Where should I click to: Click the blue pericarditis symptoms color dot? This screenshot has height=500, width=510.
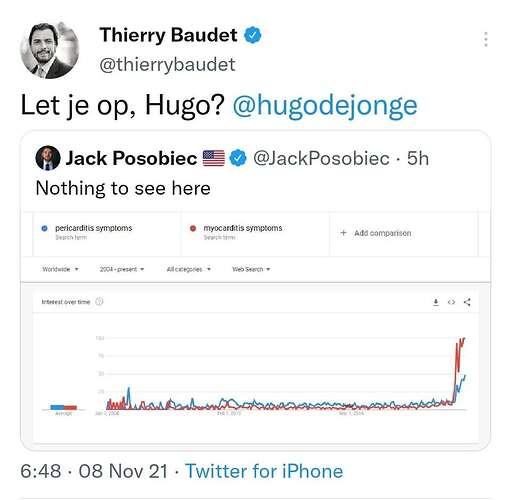click(x=44, y=228)
